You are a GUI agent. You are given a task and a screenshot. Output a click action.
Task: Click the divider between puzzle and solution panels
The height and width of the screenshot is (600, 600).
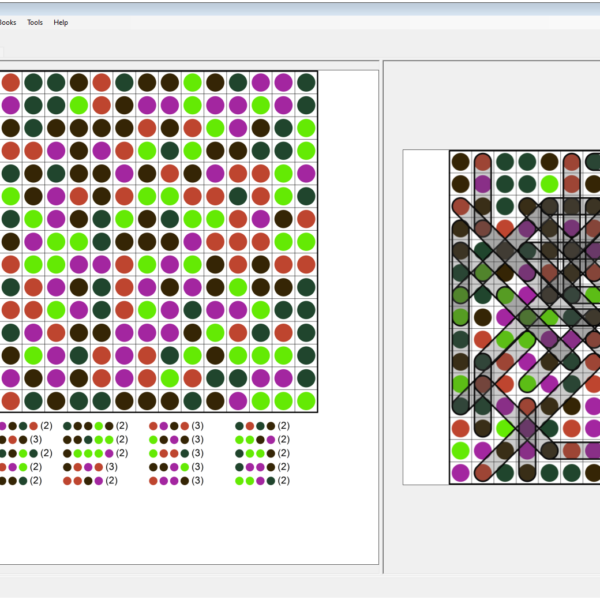click(x=381, y=300)
